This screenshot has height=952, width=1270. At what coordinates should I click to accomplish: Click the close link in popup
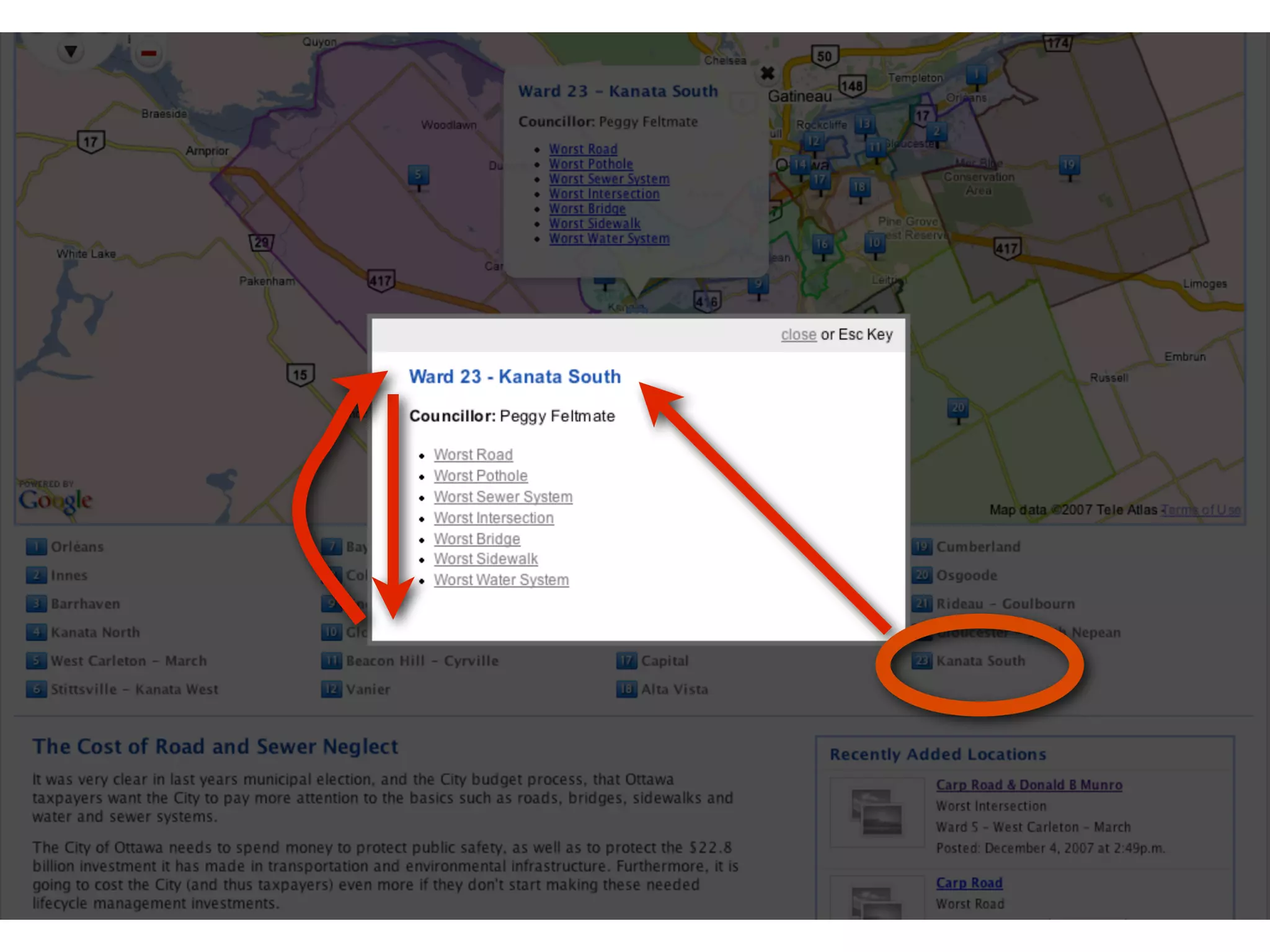[798, 335]
